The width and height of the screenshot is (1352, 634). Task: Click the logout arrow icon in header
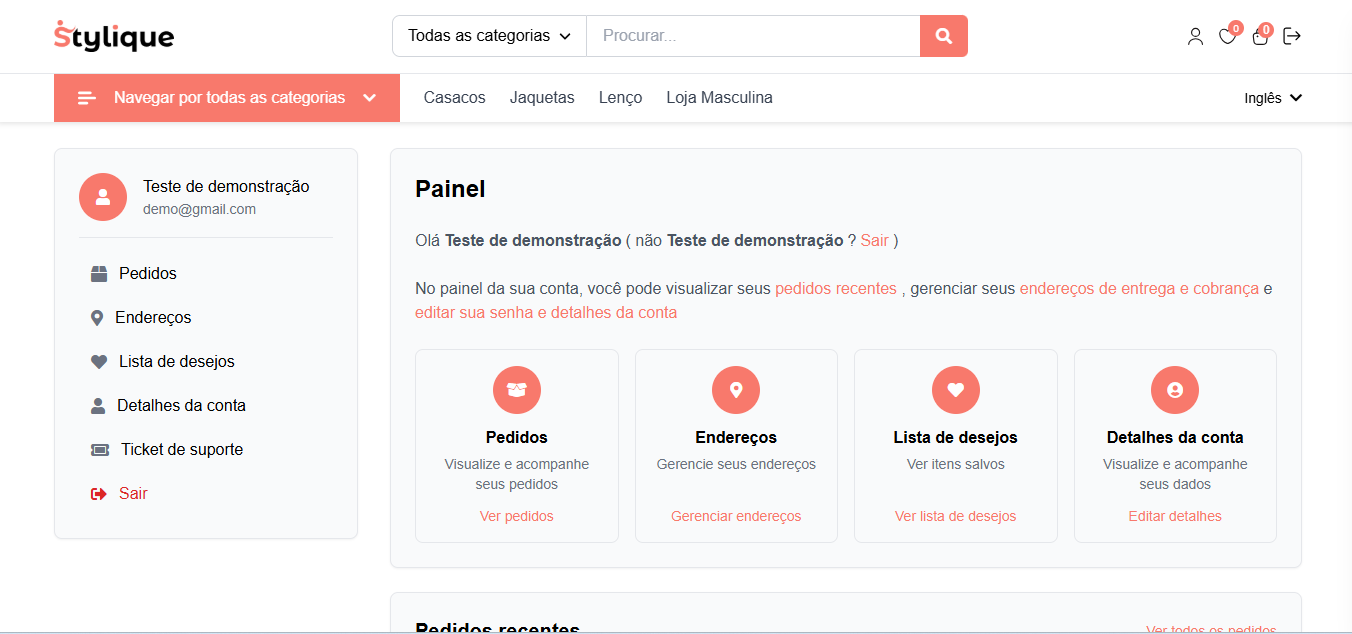(x=1292, y=36)
